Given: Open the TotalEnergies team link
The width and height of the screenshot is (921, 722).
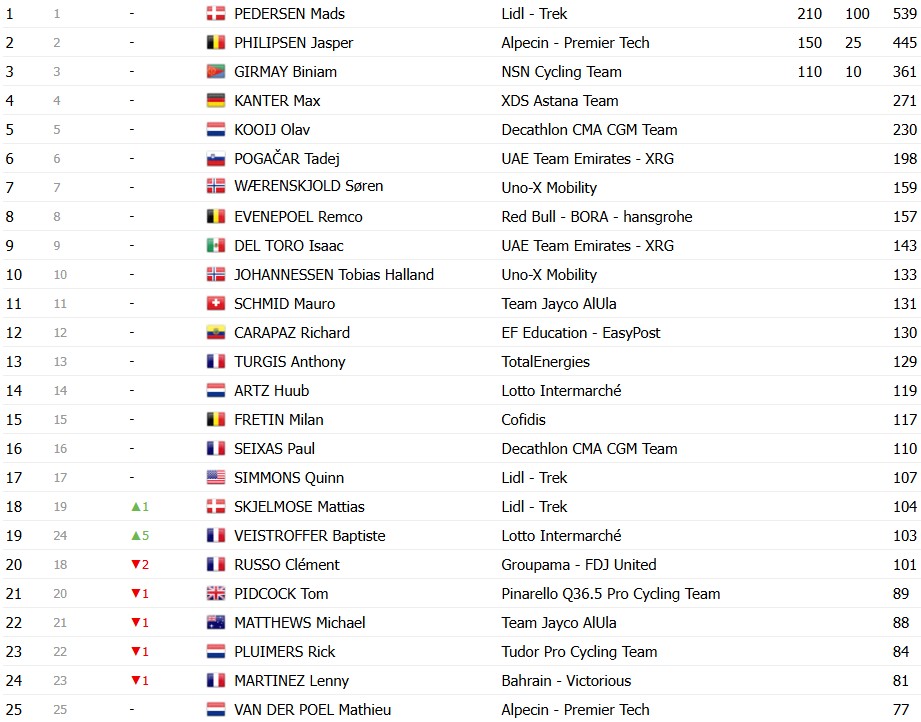Looking at the screenshot, I should pyautogui.click(x=546, y=362).
